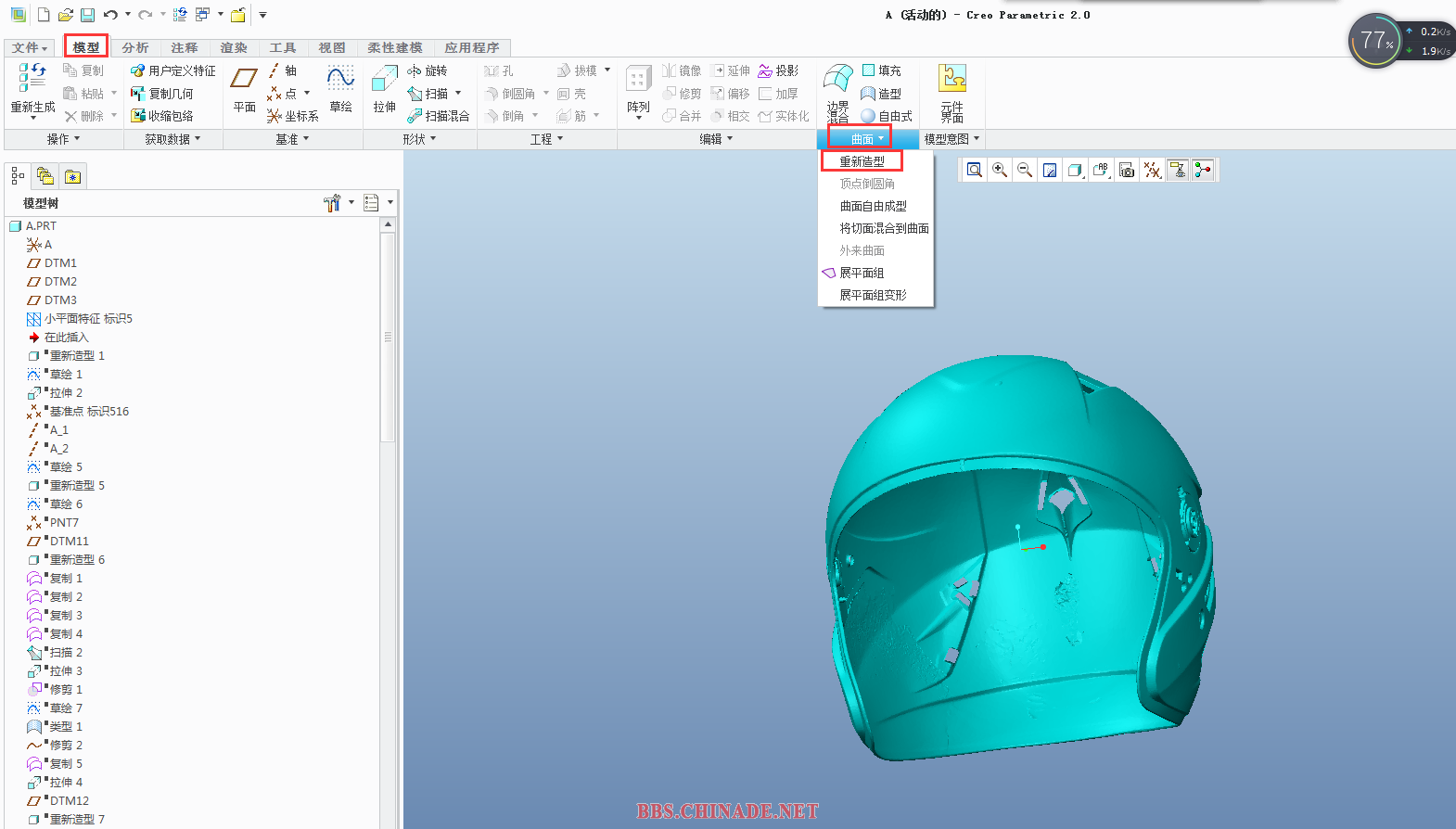Open the 文件 file menu
Viewport: 1456px width, 829px height.
coord(30,47)
